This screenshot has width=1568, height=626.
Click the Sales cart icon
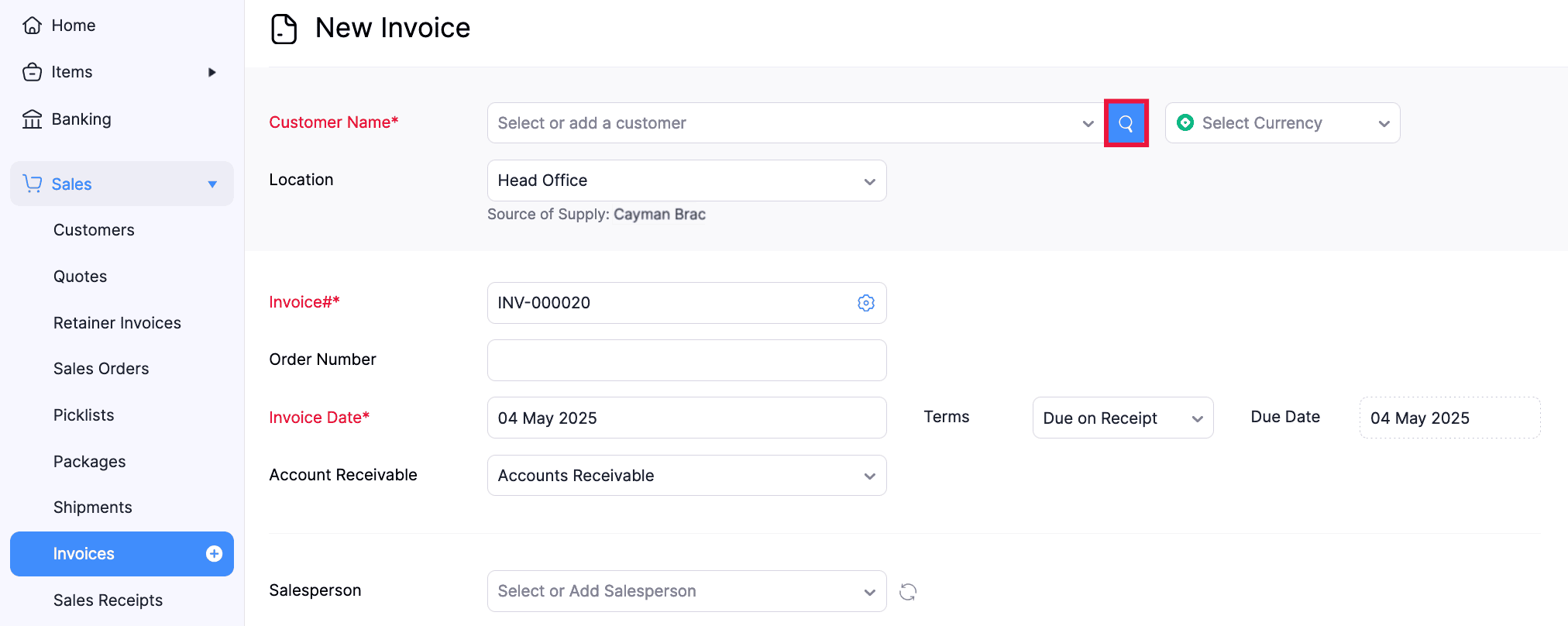[x=32, y=184]
